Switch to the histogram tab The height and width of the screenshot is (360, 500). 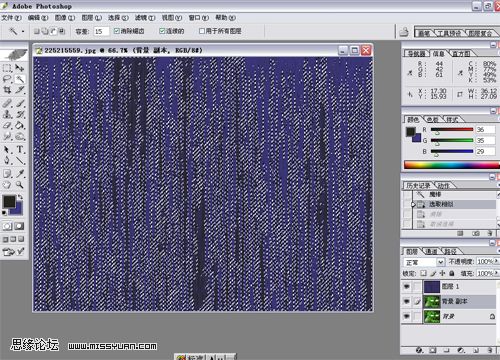461,53
